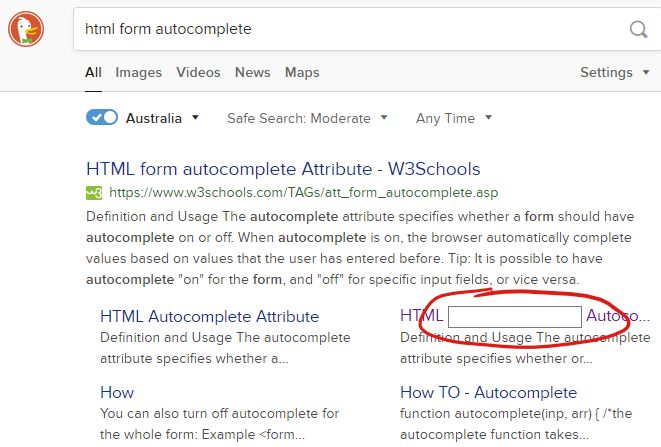The image size is (661, 447).
Task: Open the HTML Autocomplete Attribute sublink
Action: tap(209, 316)
